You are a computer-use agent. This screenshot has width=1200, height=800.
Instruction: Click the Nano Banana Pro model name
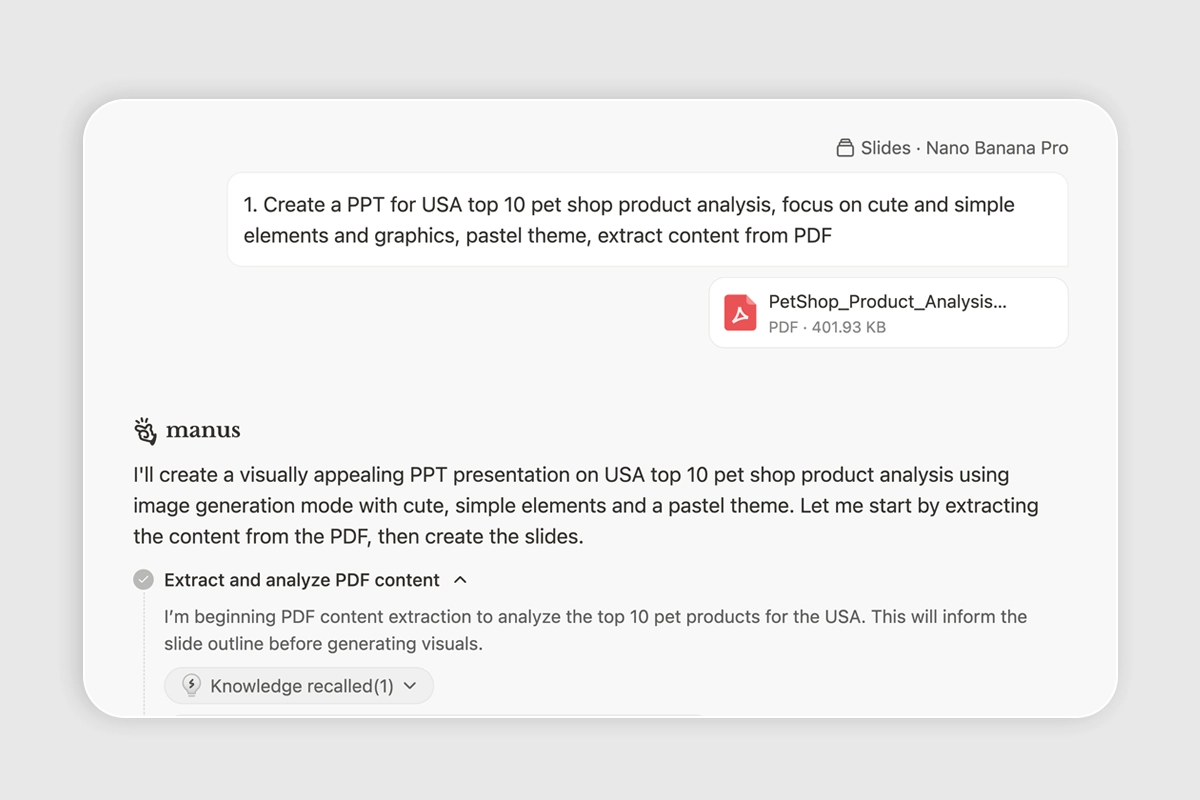[997, 147]
